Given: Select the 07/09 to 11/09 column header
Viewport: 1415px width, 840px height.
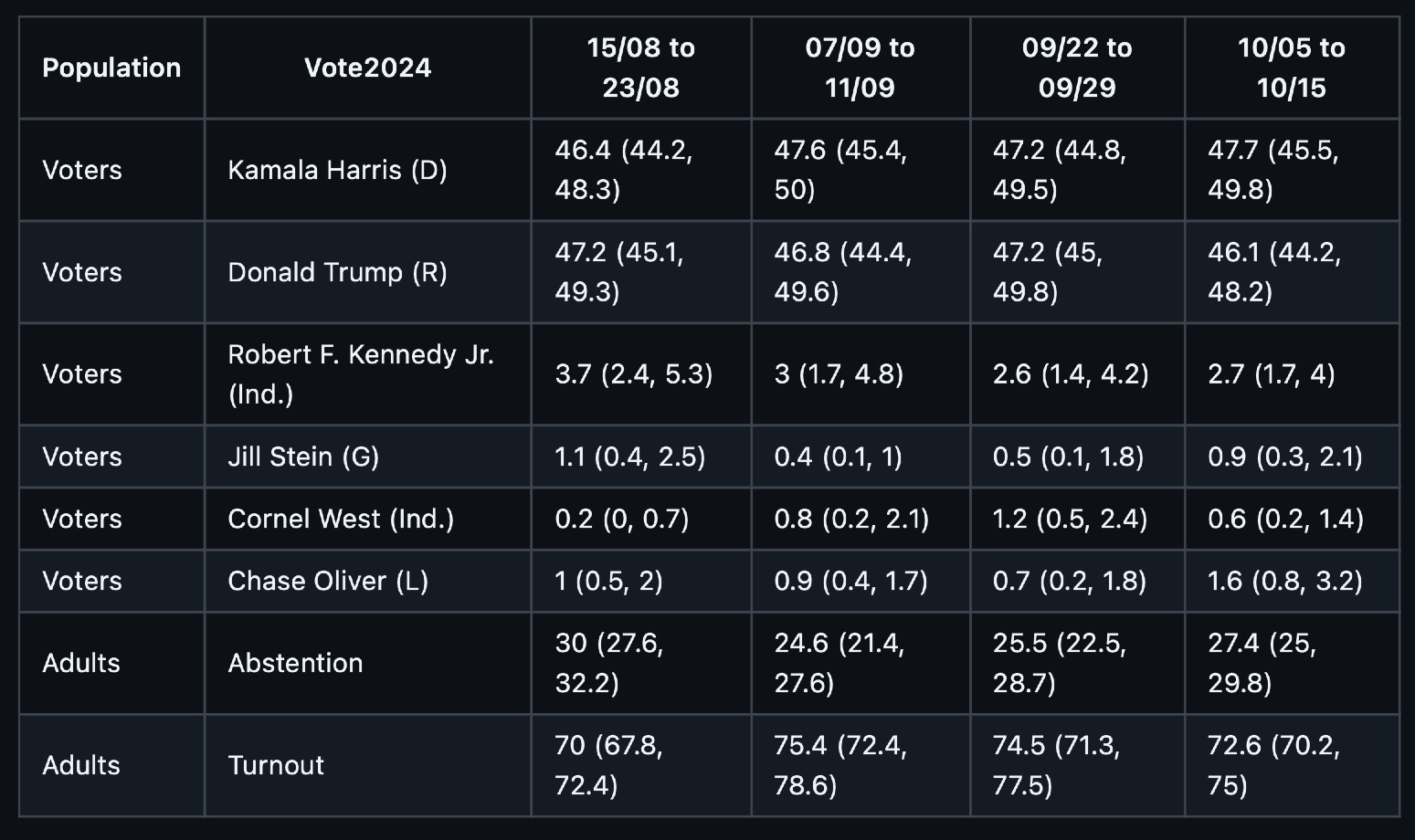Looking at the screenshot, I should click(x=860, y=68).
